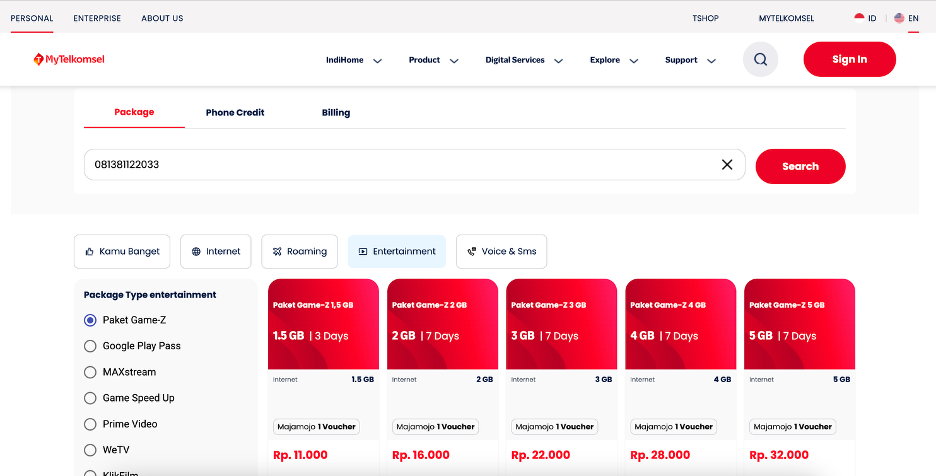
Task: Go to the PERSONAL section
Action: click(32, 18)
